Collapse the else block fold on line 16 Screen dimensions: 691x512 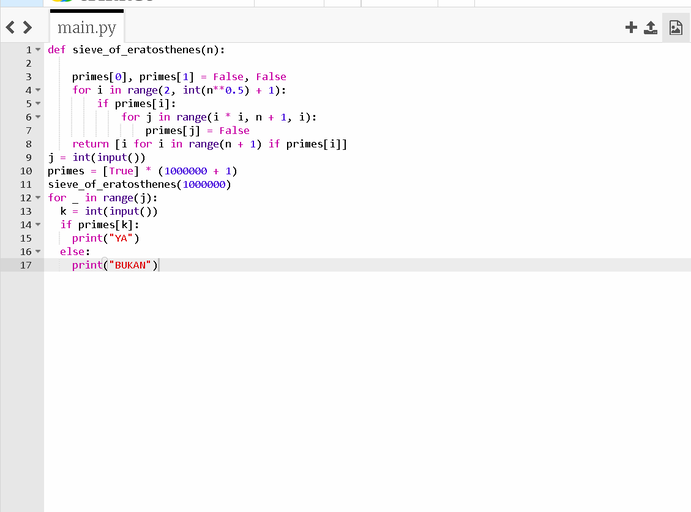[38, 252]
